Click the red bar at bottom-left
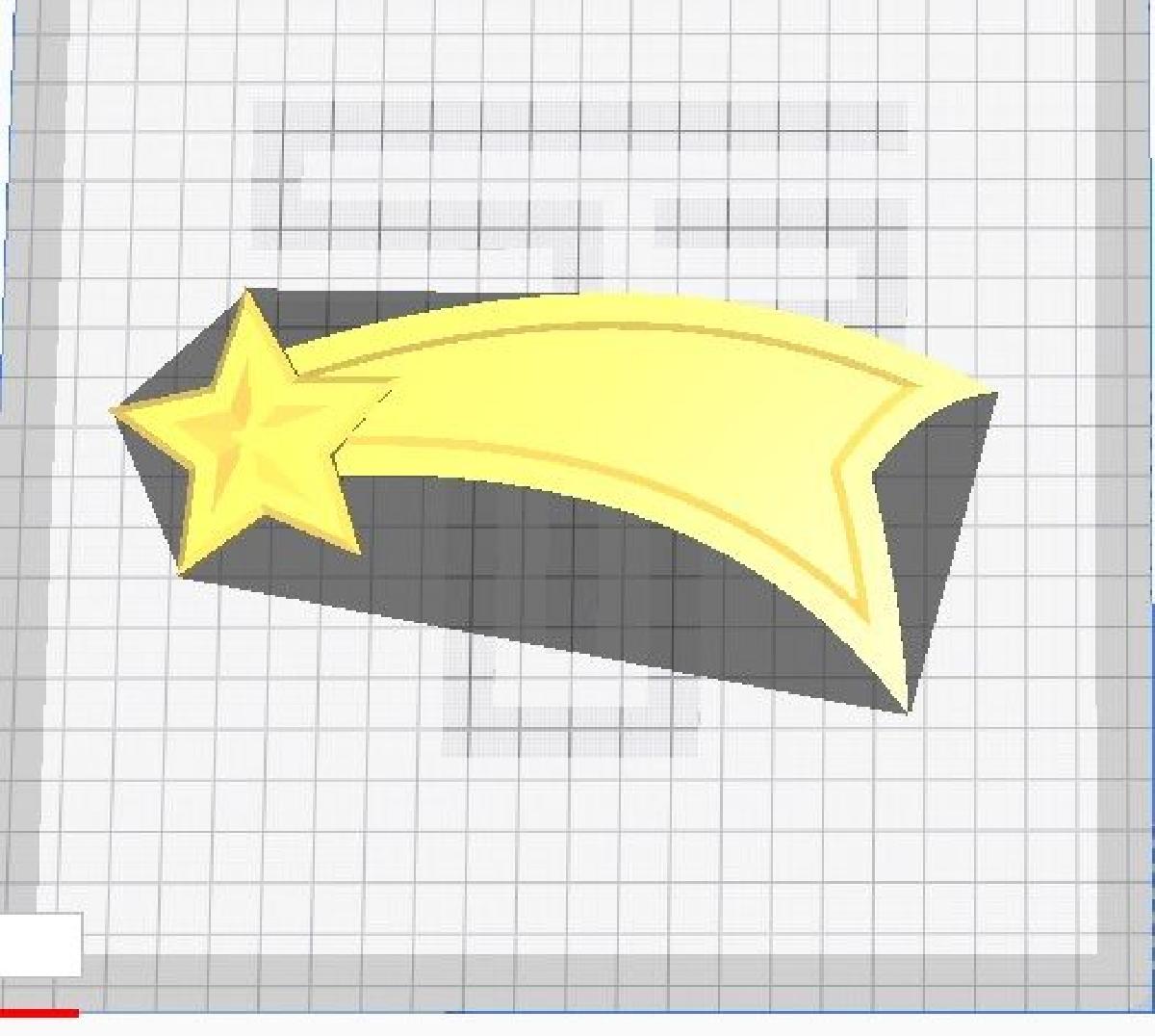The image size is (1155, 1036). coord(38,1012)
